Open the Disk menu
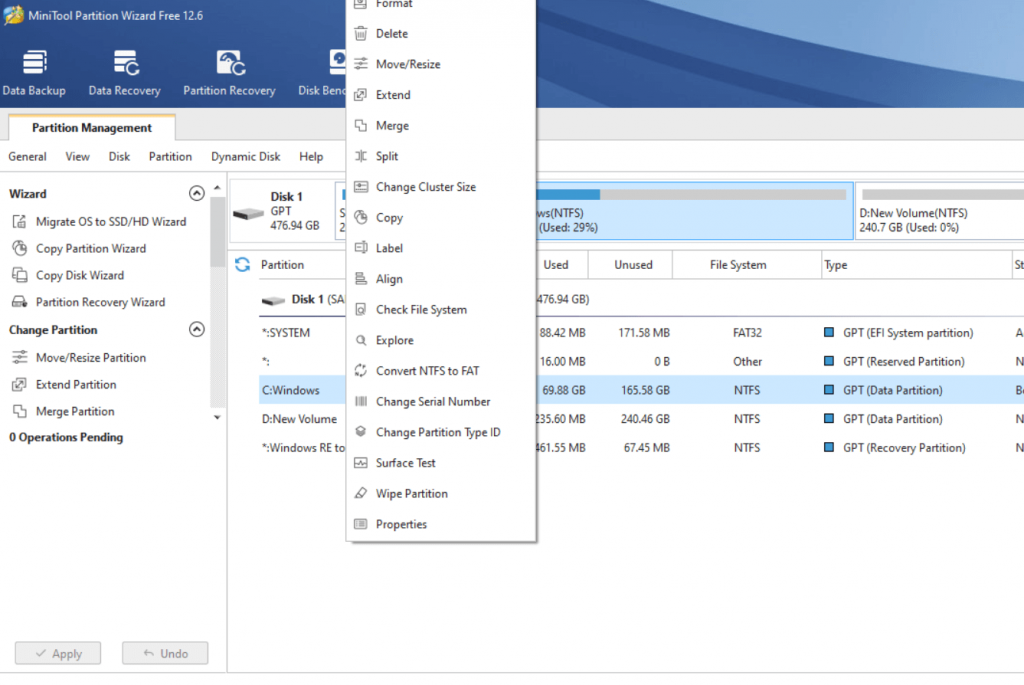The height and width of the screenshot is (685, 1024). pyautogui.click(x=119, y=157)
